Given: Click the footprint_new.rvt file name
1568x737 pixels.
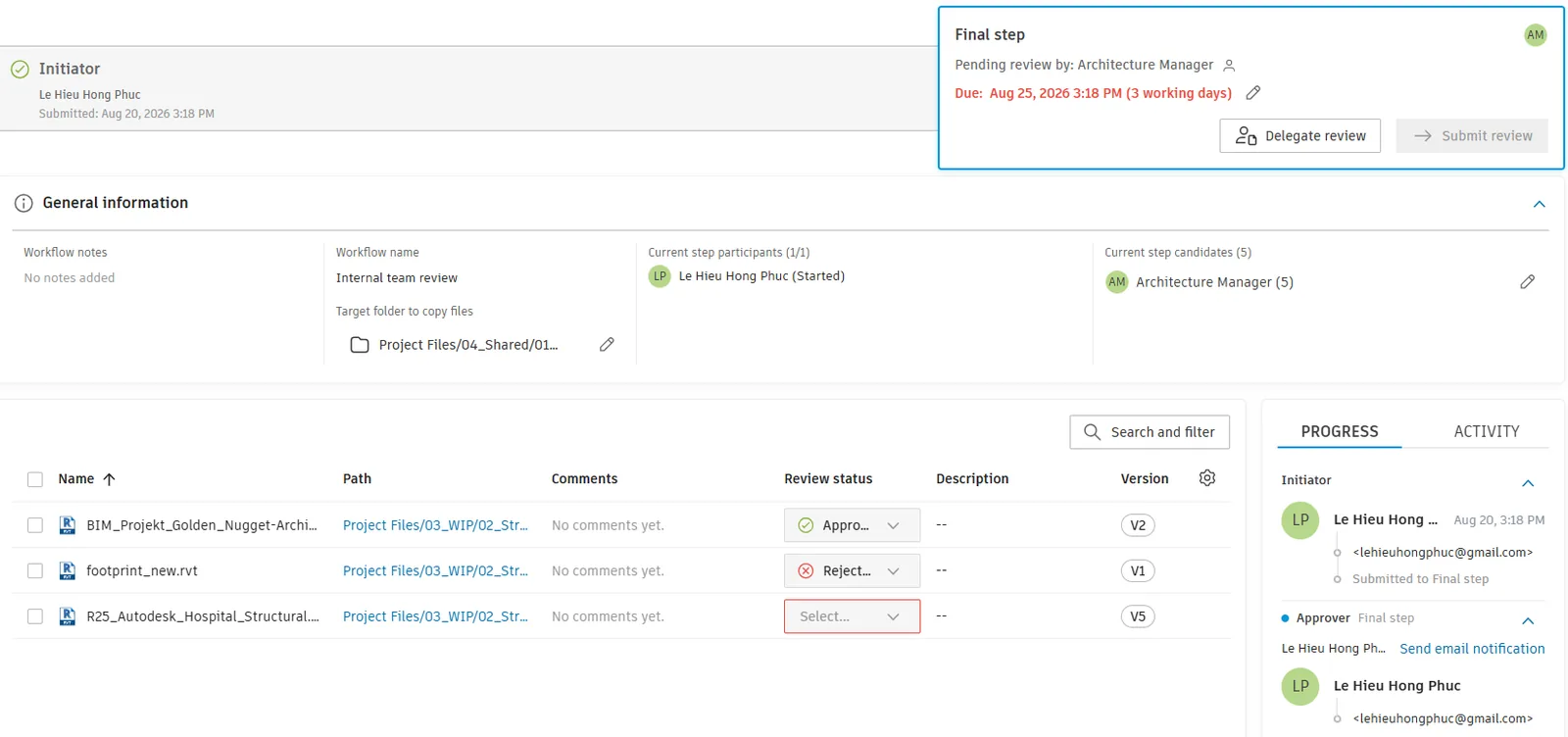Looking at the screenshot, I should point(142,570).
